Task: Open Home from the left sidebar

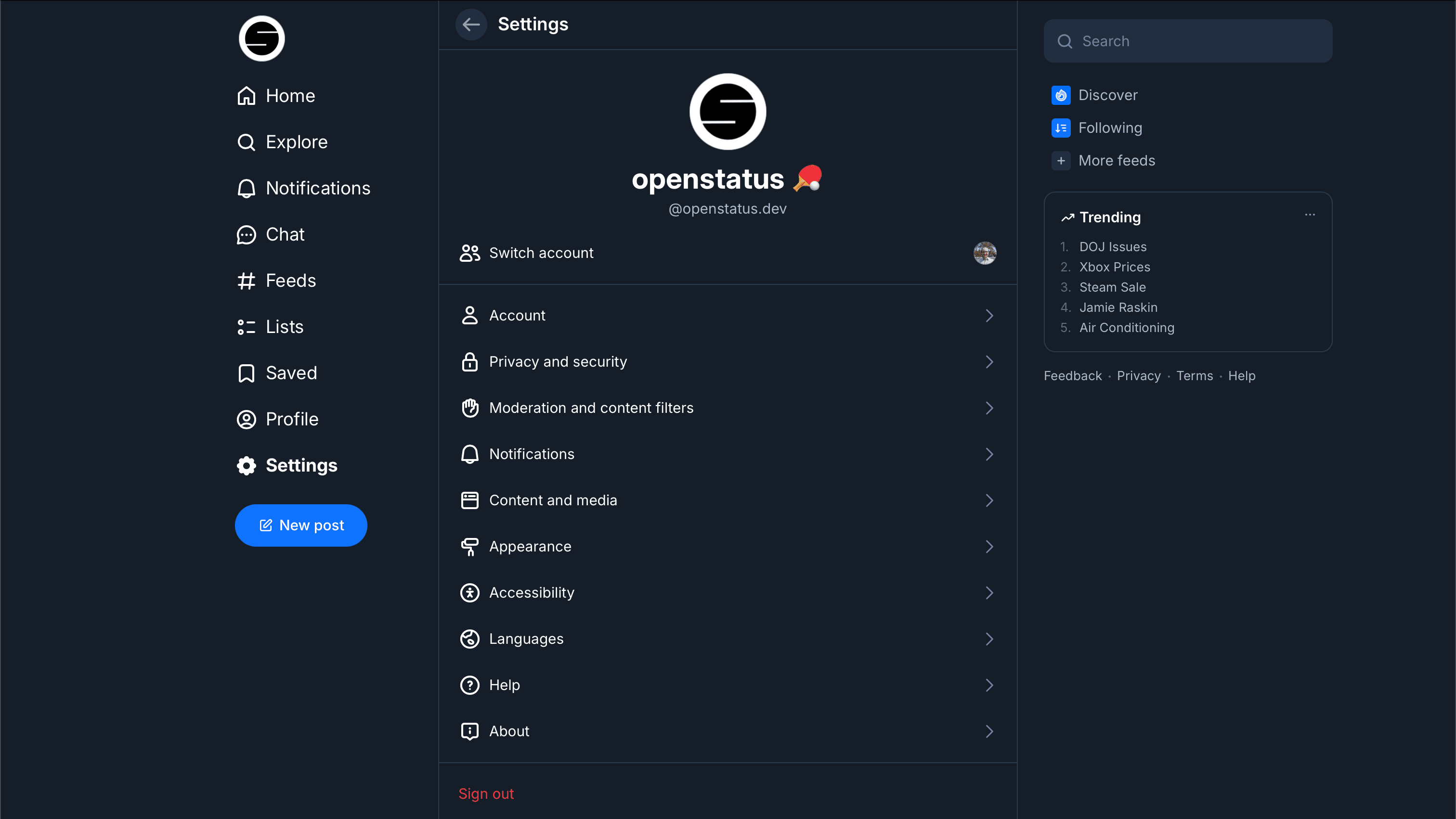Action: point(276,95)
